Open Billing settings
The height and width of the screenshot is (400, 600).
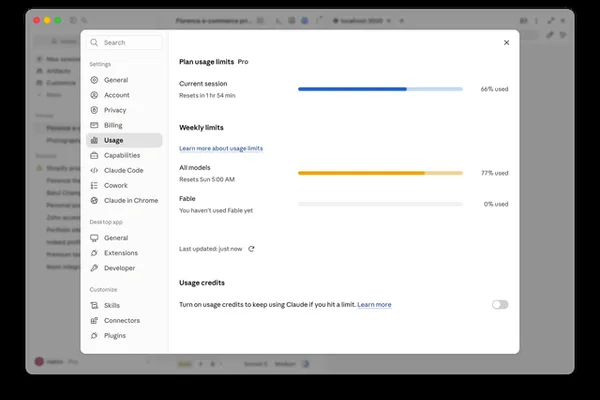coord(124,125)
